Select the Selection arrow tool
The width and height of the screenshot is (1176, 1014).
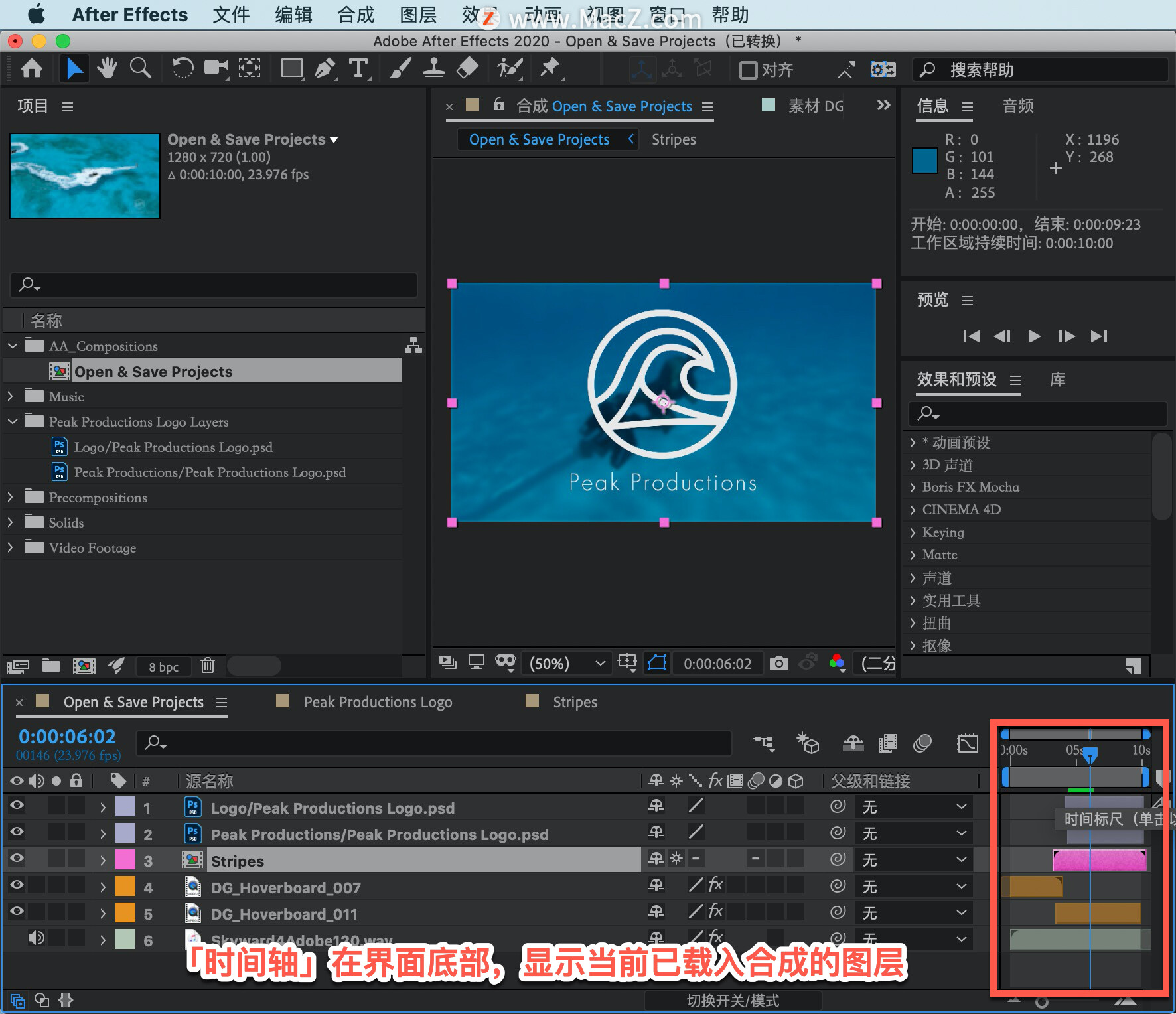pyautogui.click(x=74, y=68)
